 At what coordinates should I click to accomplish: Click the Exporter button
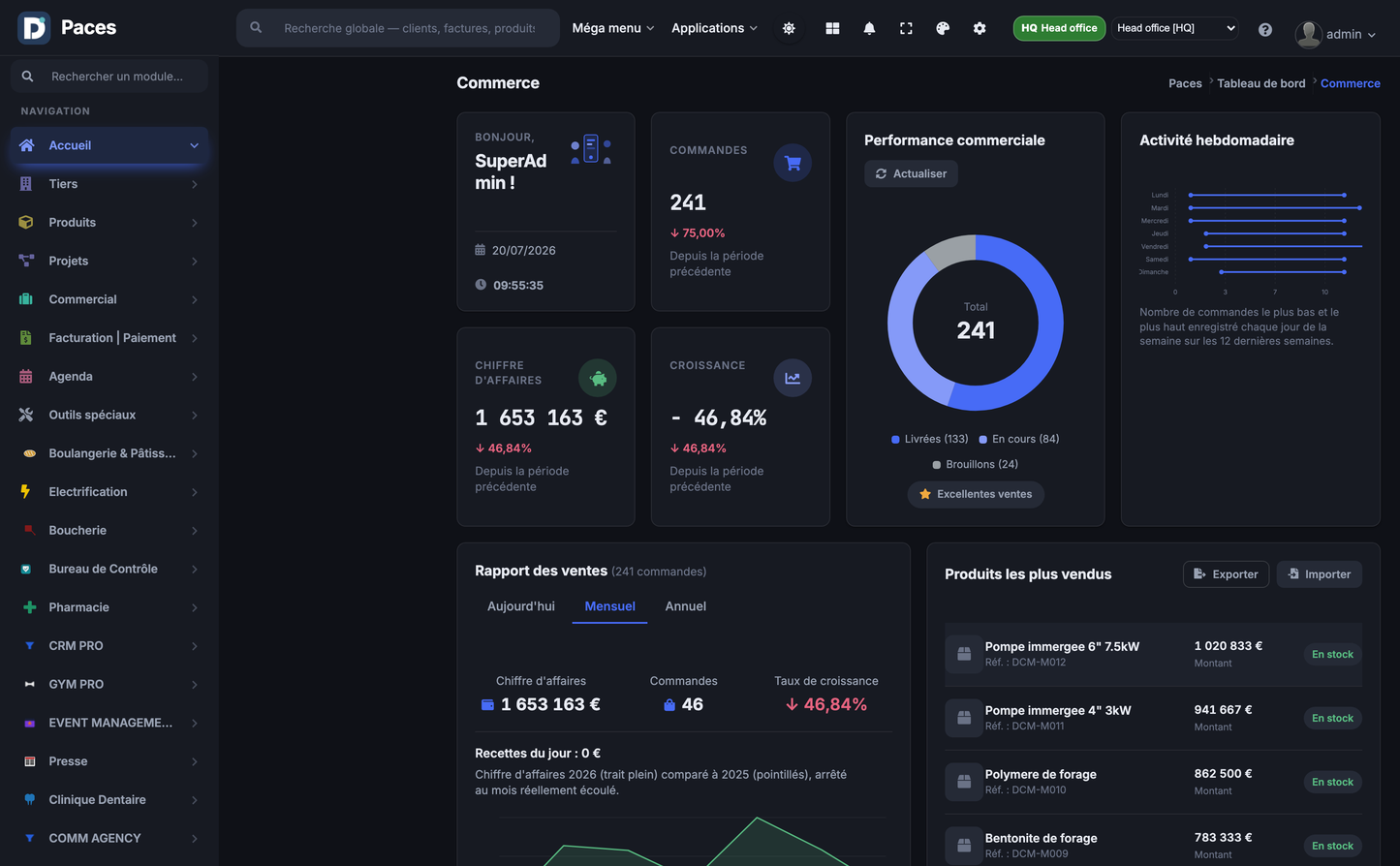click(1226, 574)
